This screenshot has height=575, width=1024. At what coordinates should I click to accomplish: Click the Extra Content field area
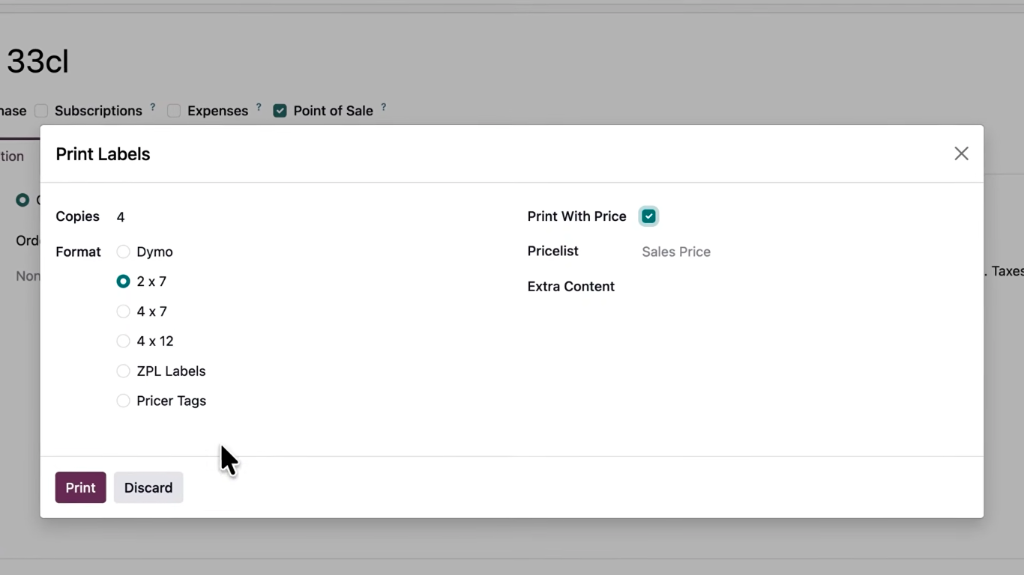pyautogui.click(x=803, y=287)
